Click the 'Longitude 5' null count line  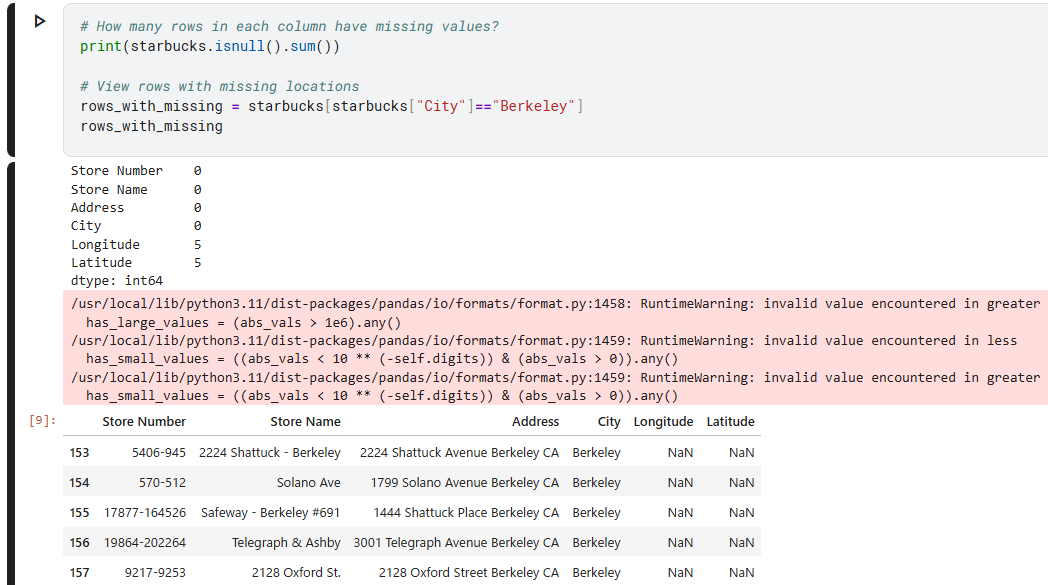coord(136,245)
